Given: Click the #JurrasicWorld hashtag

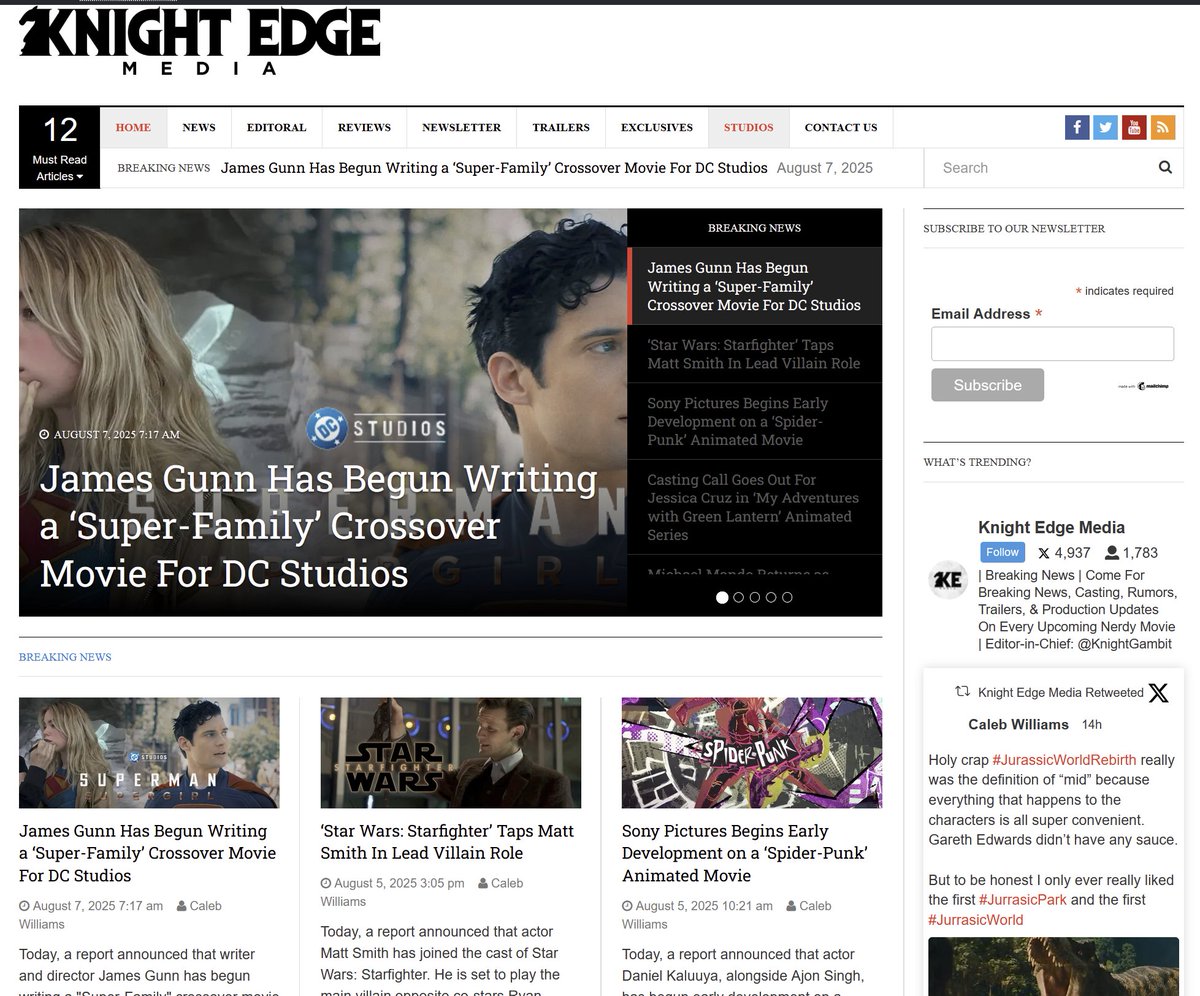Looking at the screenshot, I should (976, 920).
